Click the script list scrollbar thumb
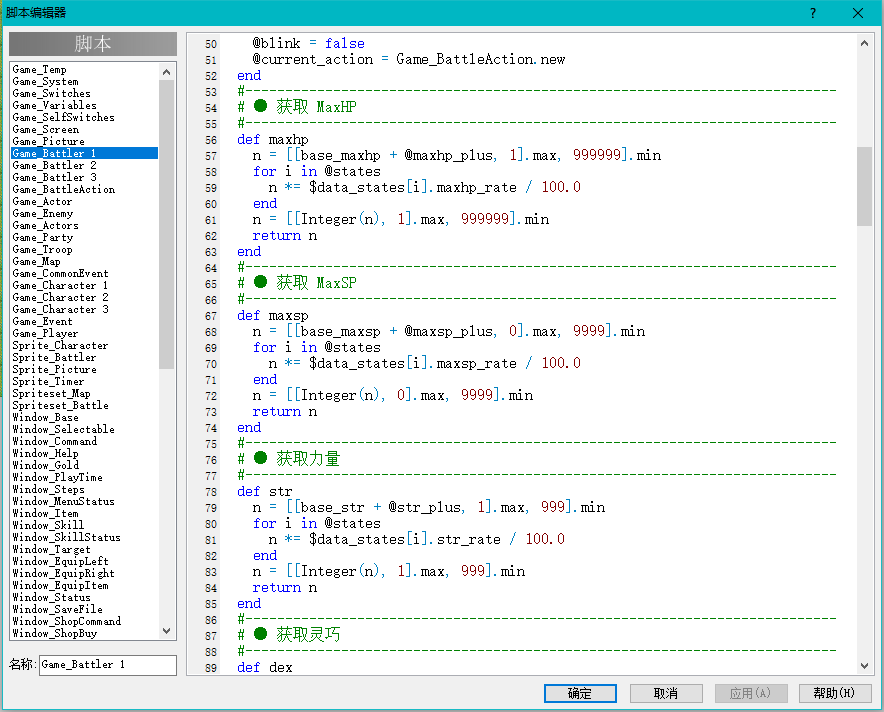 (166, 224)
